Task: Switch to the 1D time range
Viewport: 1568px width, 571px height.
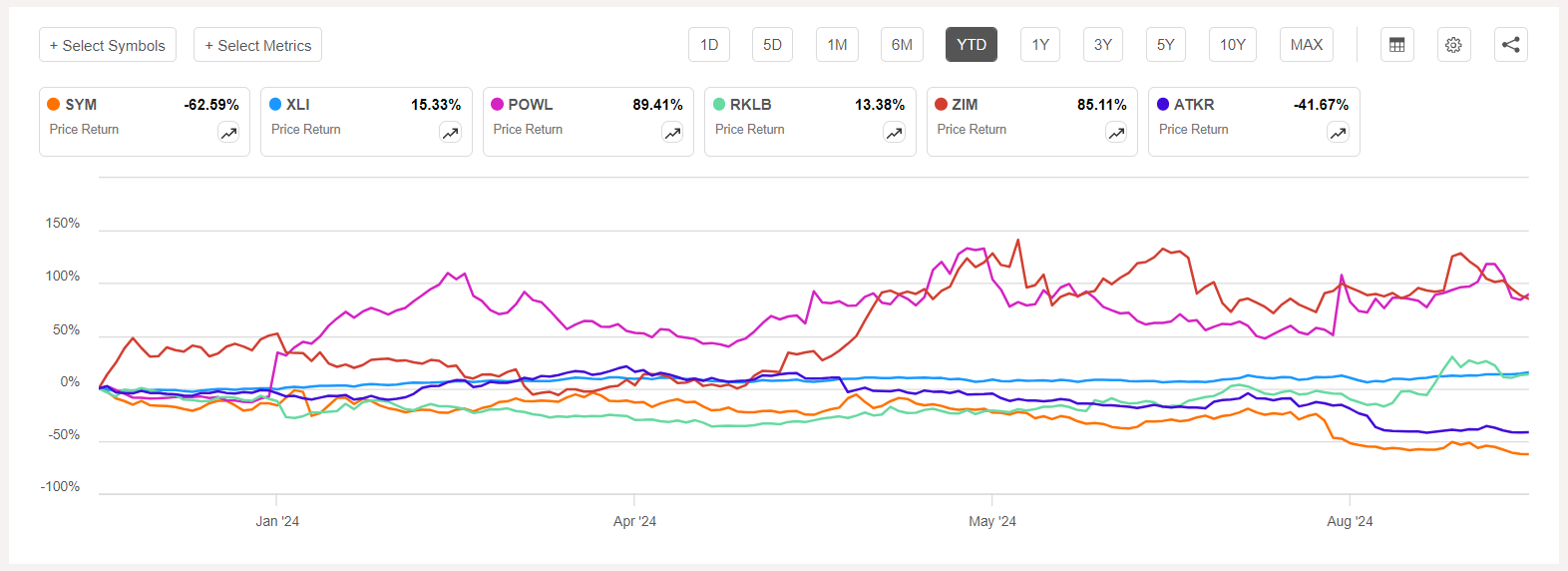Action: click(x=709, y=45)
